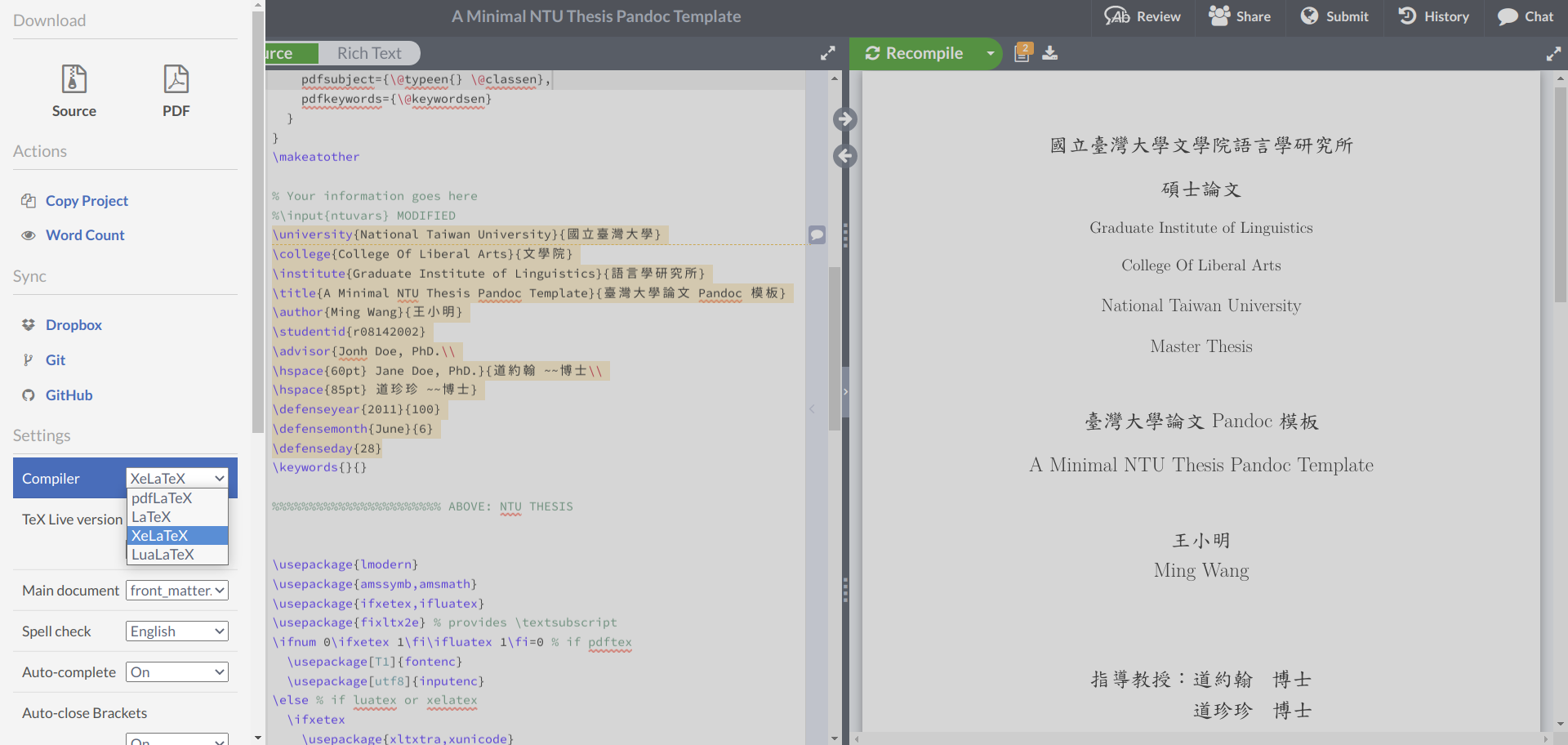The width and height of the screenshot is (1568, 745).
Task: Choose LuaLaTeX compiler option
Action: (x=177, y=555)
